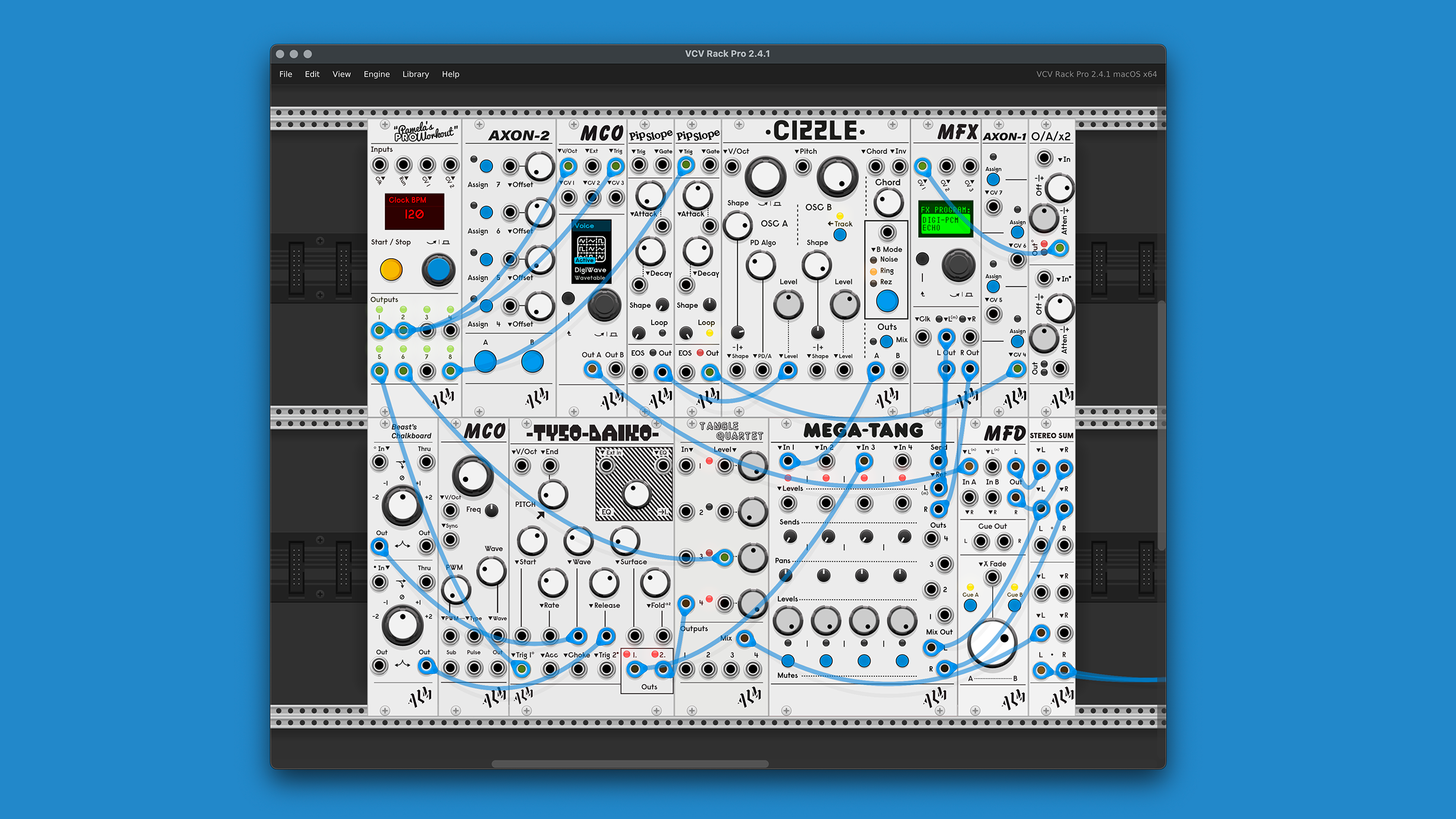Click the MCO Voice DigiWave screen

click(591, 252)
